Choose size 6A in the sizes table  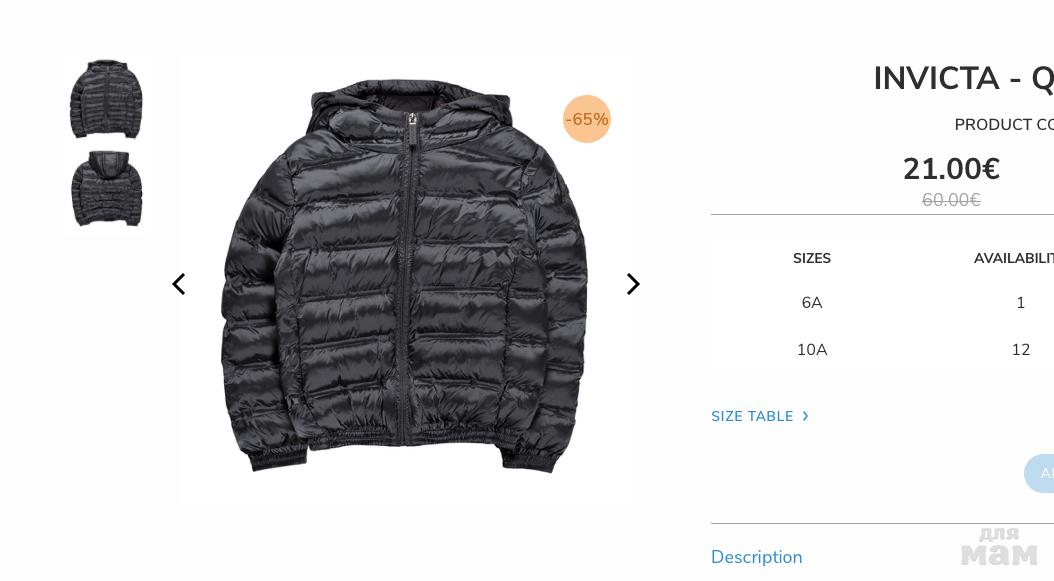(x=811, y=303)
